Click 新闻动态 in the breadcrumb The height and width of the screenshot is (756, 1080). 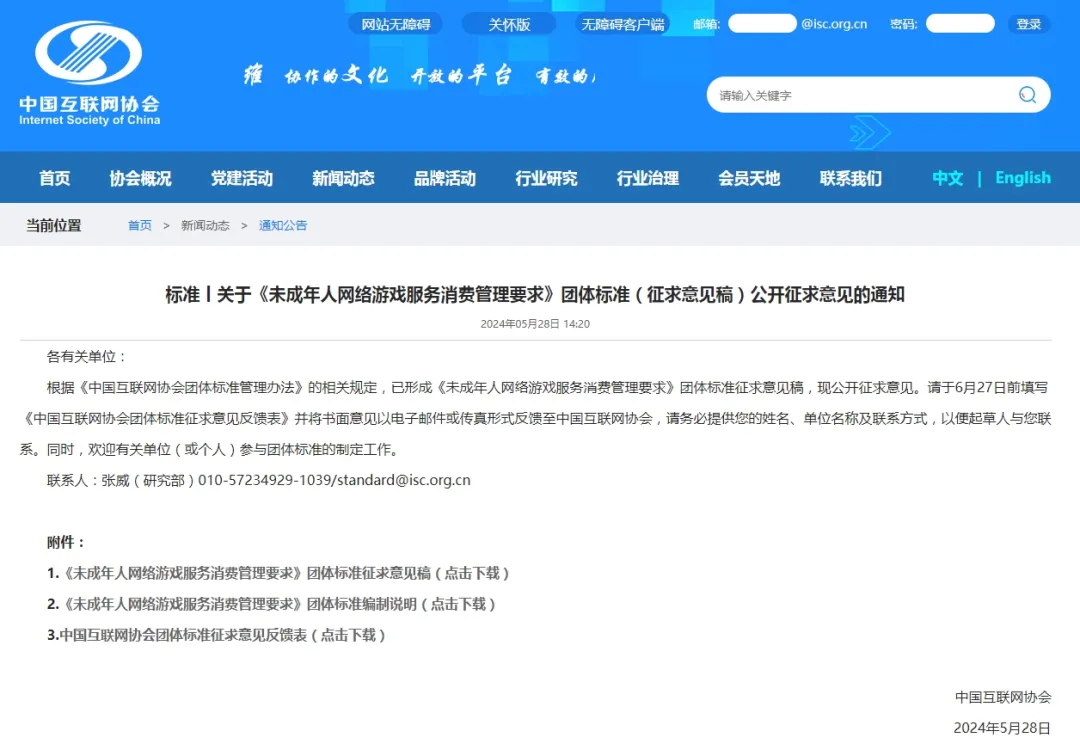pyautogui.click(x=205, y=225)
